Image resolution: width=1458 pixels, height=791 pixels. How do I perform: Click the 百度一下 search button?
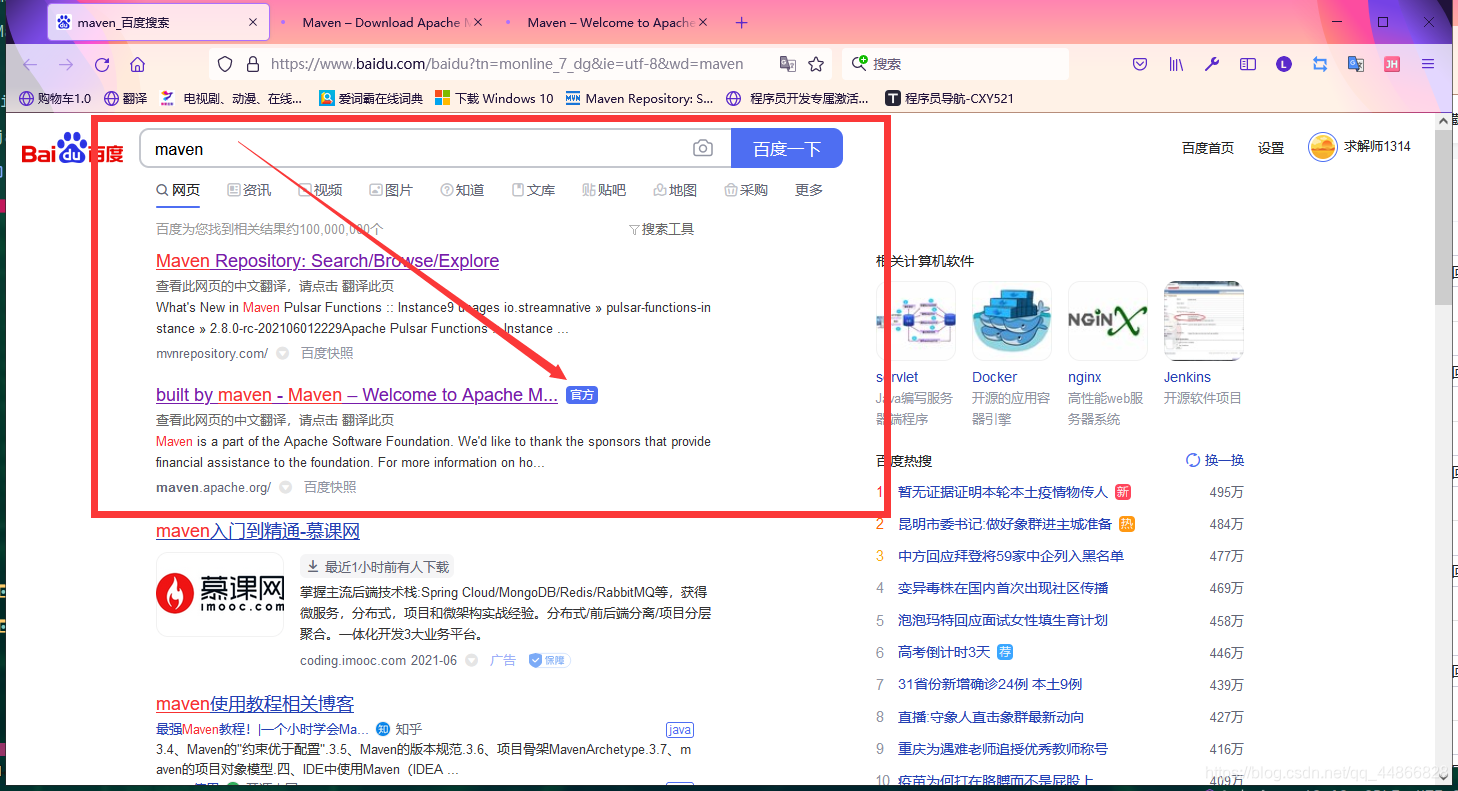coord(787,148)
